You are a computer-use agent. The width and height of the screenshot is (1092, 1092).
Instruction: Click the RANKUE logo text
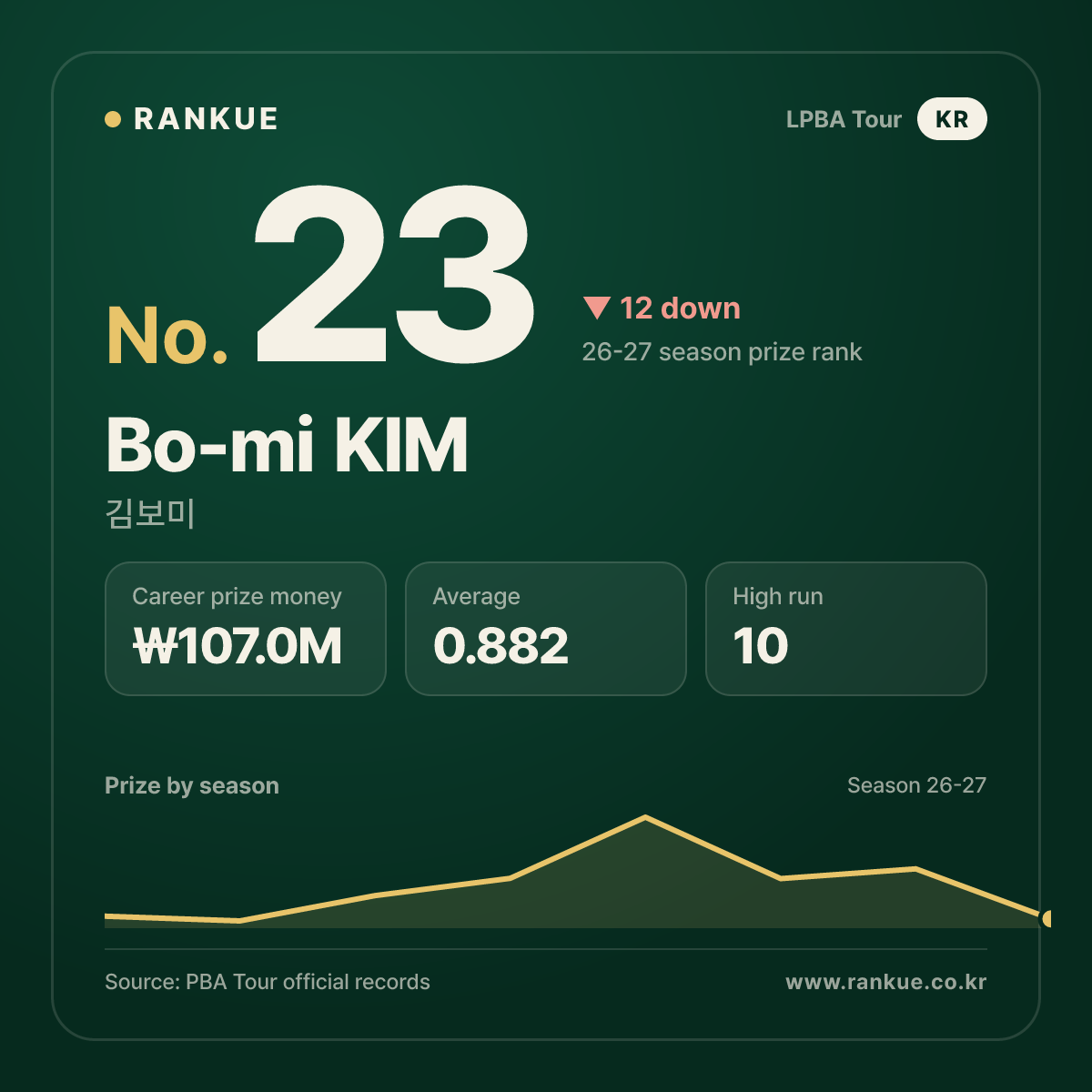[x=206, y=119]
